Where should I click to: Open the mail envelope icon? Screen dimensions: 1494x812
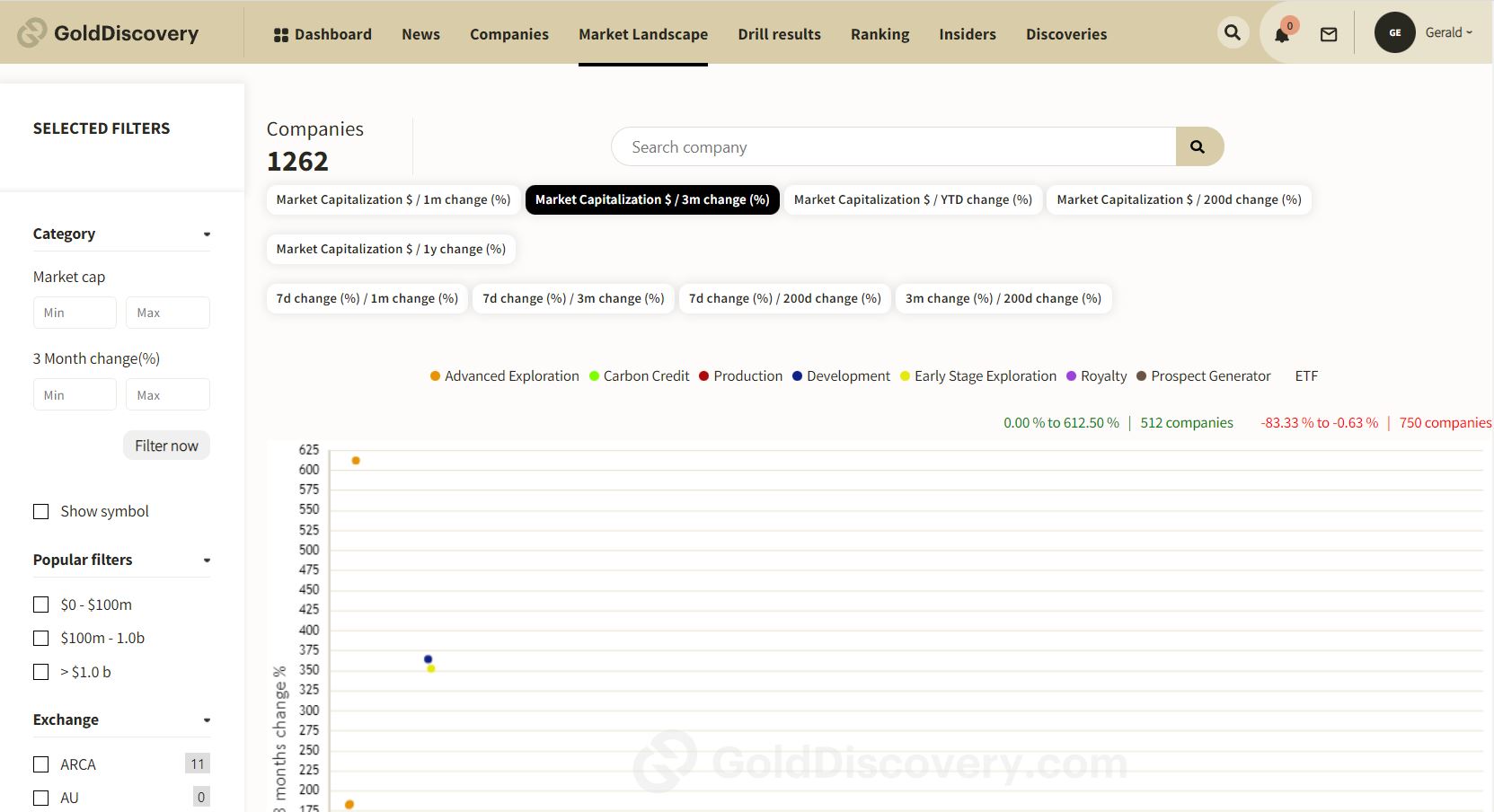coord(1329,34)
